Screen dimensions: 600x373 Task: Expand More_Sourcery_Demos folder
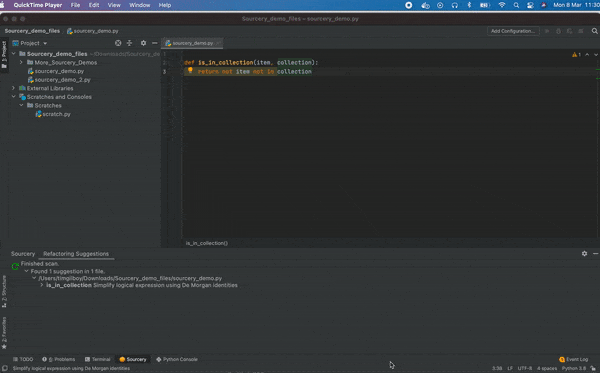21,62
